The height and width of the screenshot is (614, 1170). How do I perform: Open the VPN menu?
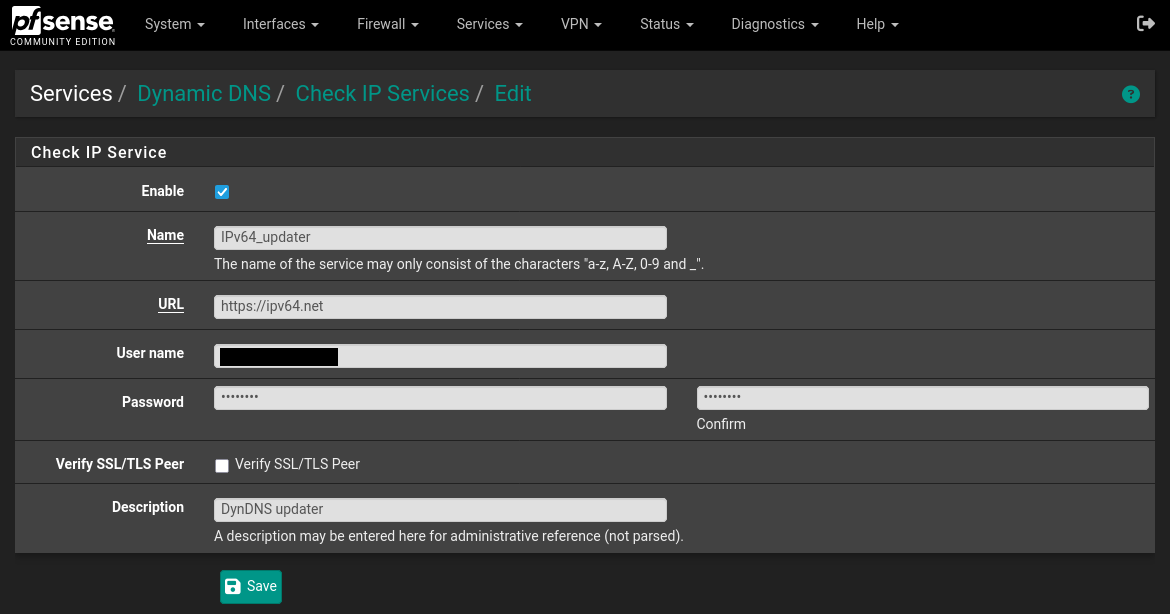click(x=581, y=24)
